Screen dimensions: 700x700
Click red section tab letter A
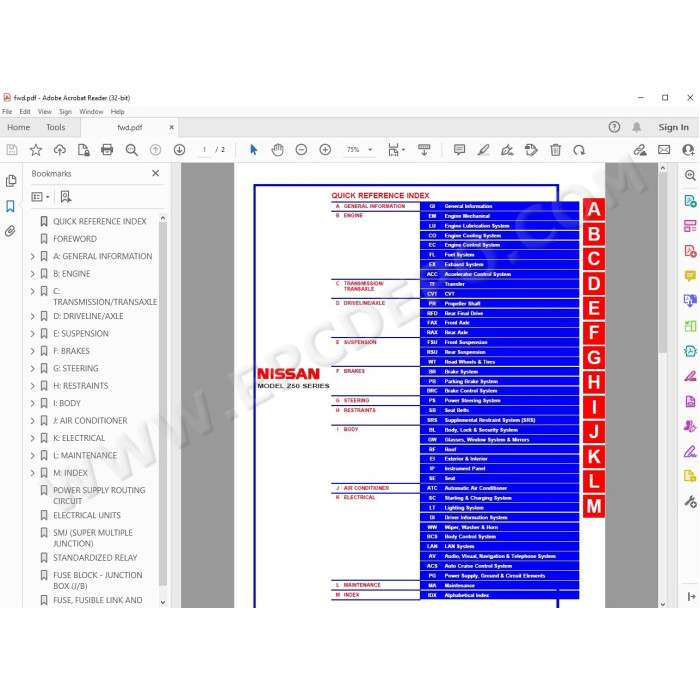(594, 209)
